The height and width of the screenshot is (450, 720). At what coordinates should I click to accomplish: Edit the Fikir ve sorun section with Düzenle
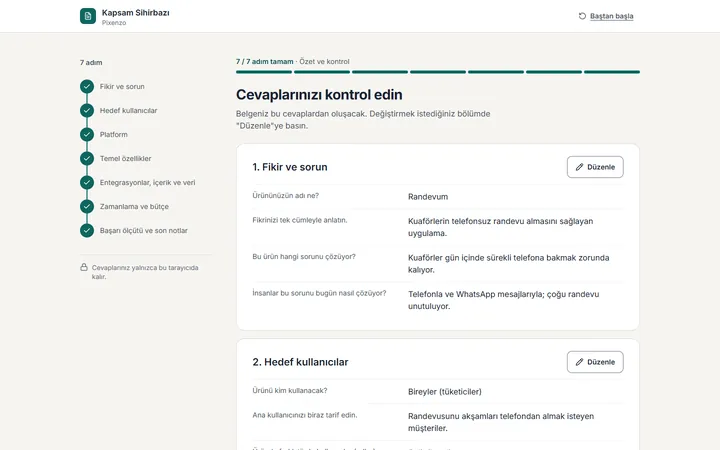coord(595,167)
